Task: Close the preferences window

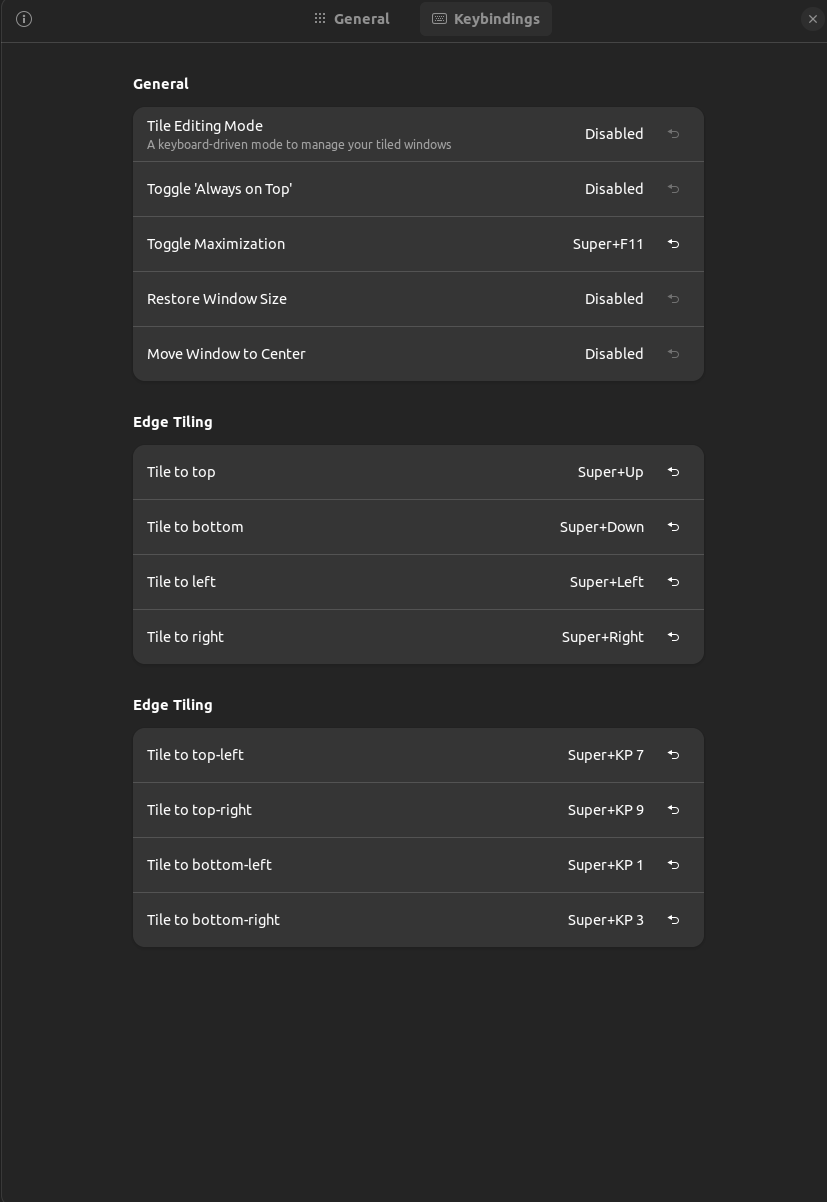Action: (812, 19)
